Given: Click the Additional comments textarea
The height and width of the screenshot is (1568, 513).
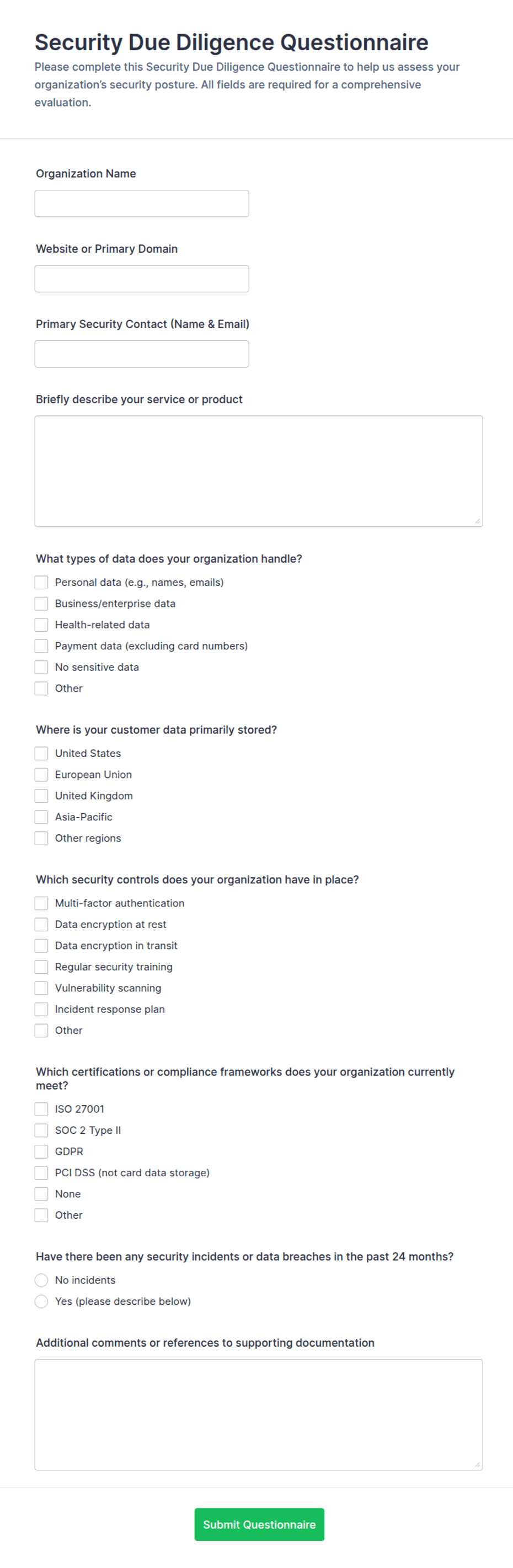Looking at the screenshot, I should 259,1415.
